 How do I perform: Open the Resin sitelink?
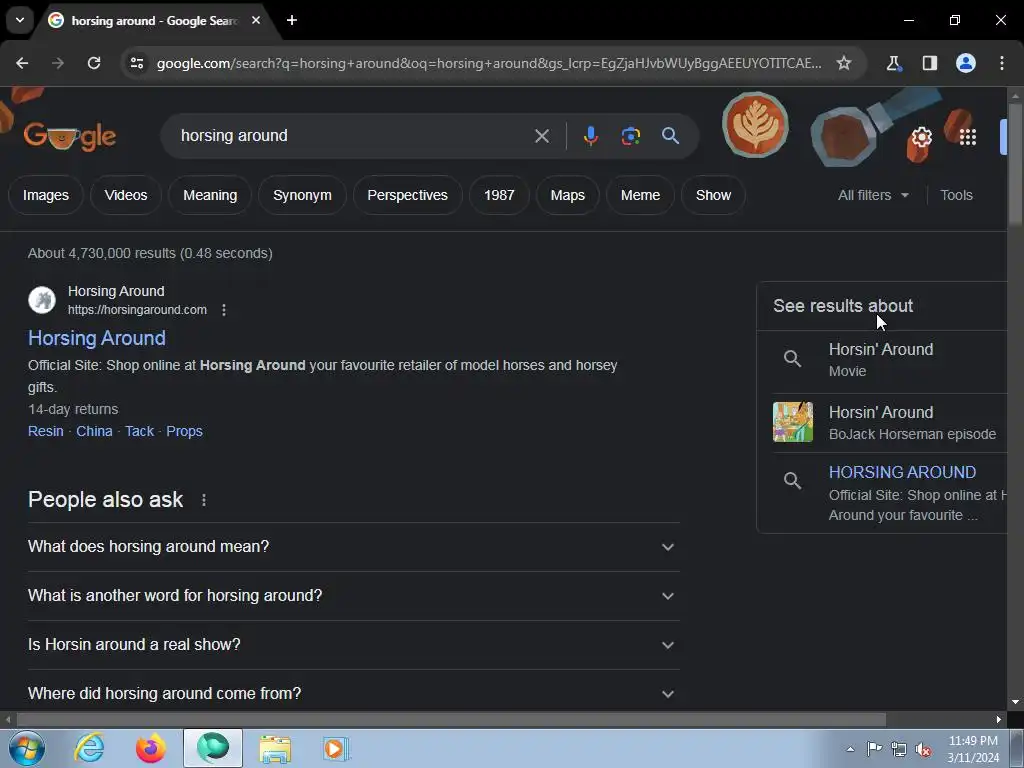pos(46,431)
